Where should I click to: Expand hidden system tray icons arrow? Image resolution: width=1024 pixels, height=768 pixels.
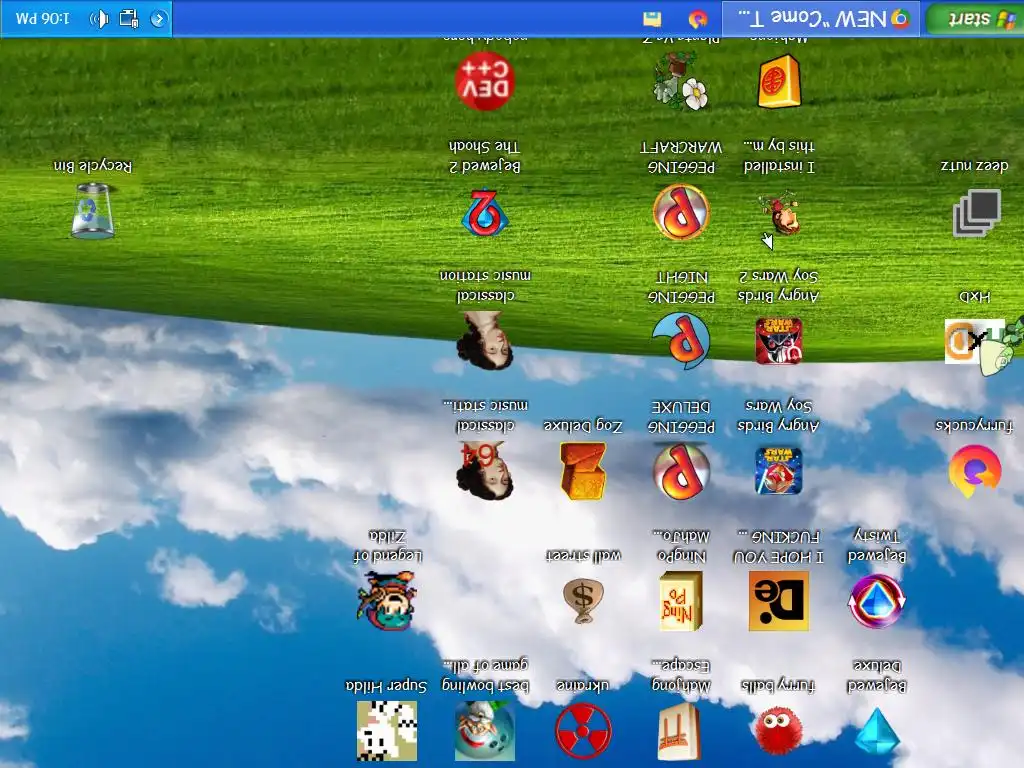158,18
